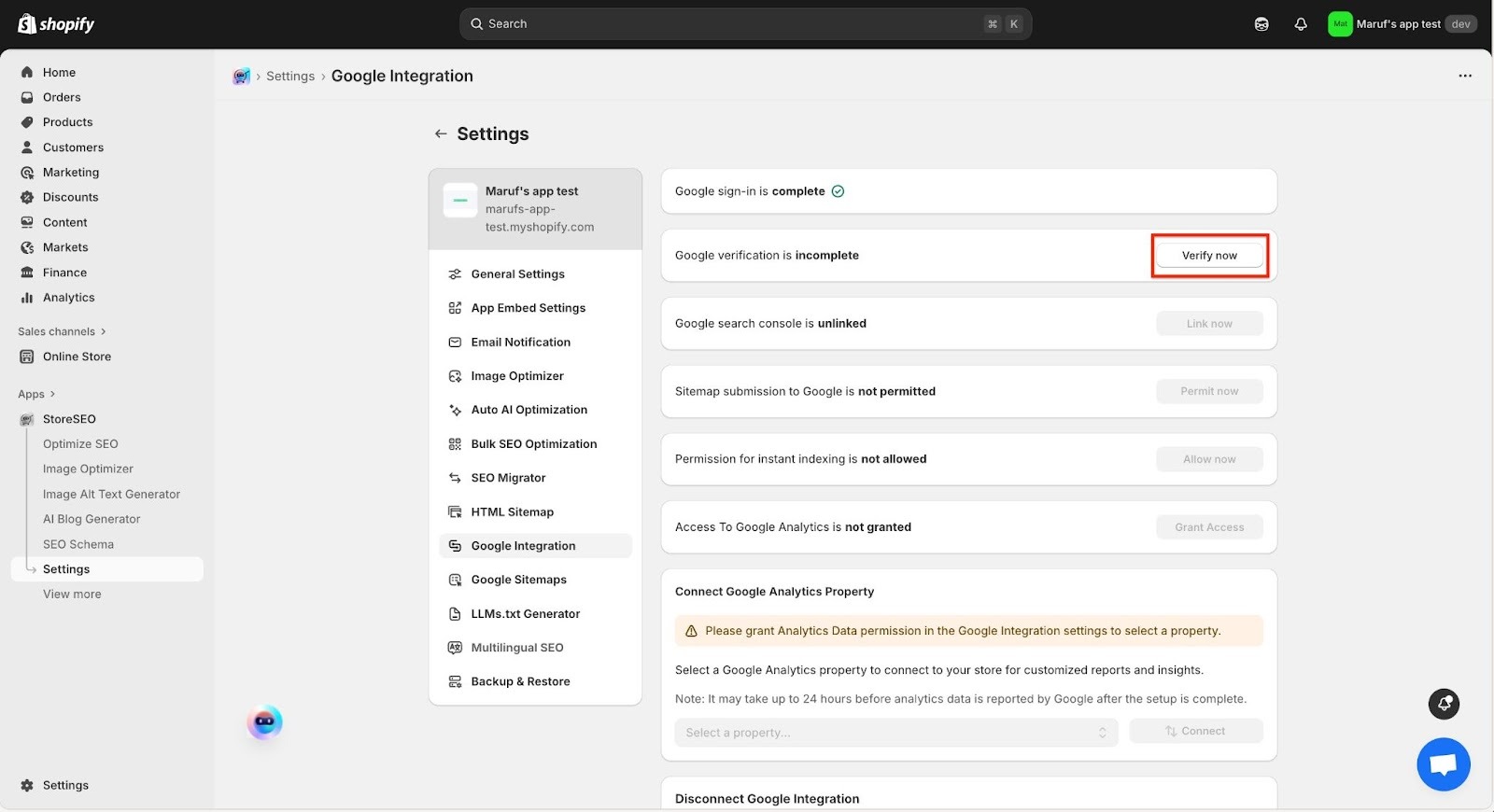Click the back arrow beside Settings heading

point(441,134)
